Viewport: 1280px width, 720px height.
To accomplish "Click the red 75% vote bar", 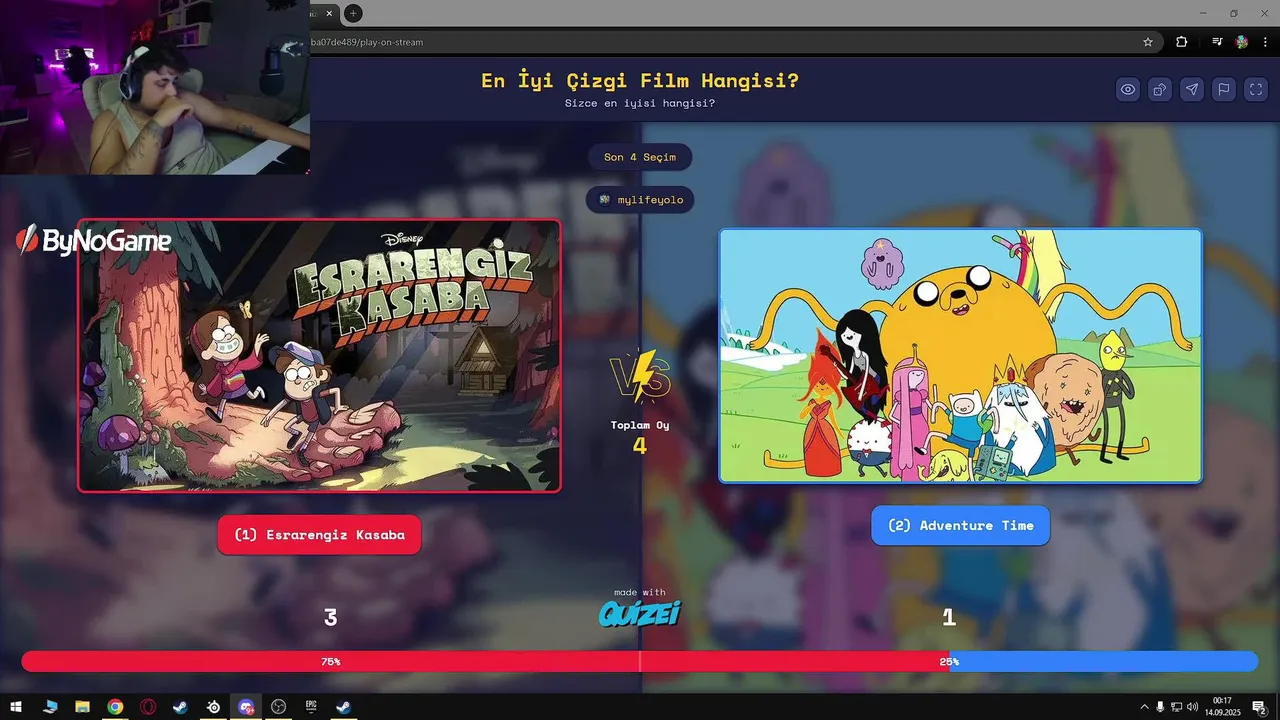I will (485, 662).
